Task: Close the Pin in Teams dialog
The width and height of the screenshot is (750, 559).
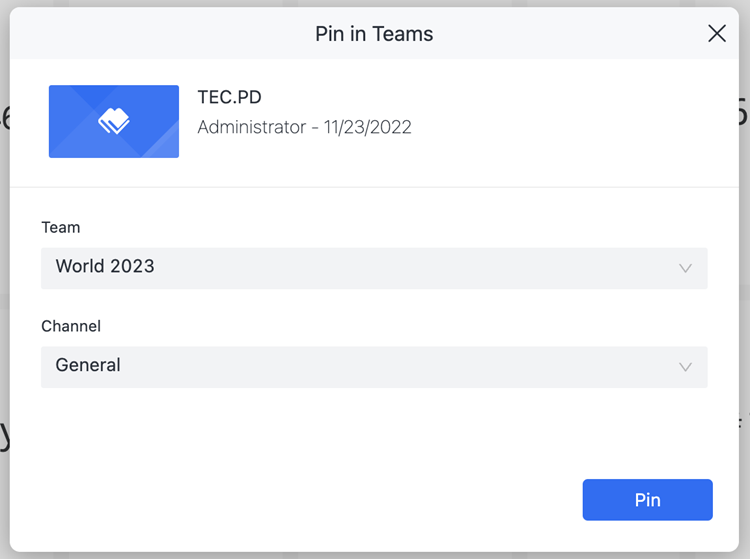Action: point(716,34)
